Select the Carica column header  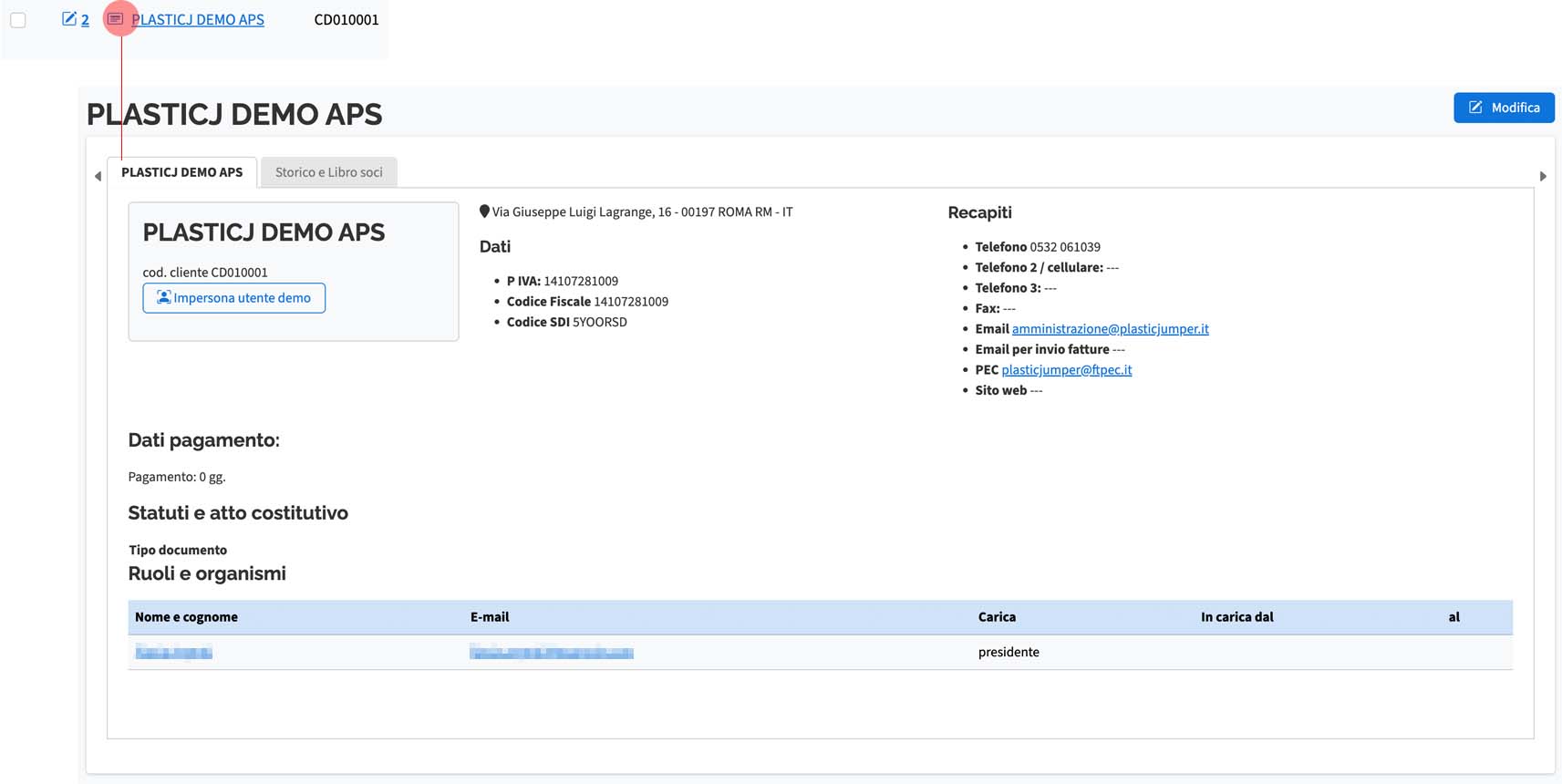997,617
